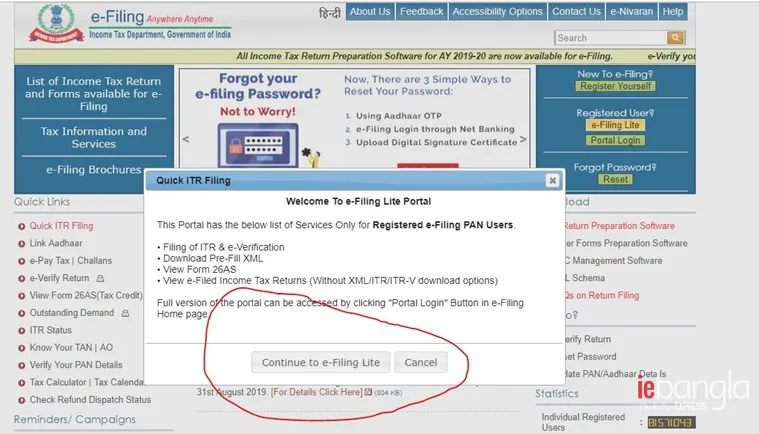The height and width of the screenshot is (434, 759).
Task: Open Schema link in download list
Action: [x=585, y=278]
